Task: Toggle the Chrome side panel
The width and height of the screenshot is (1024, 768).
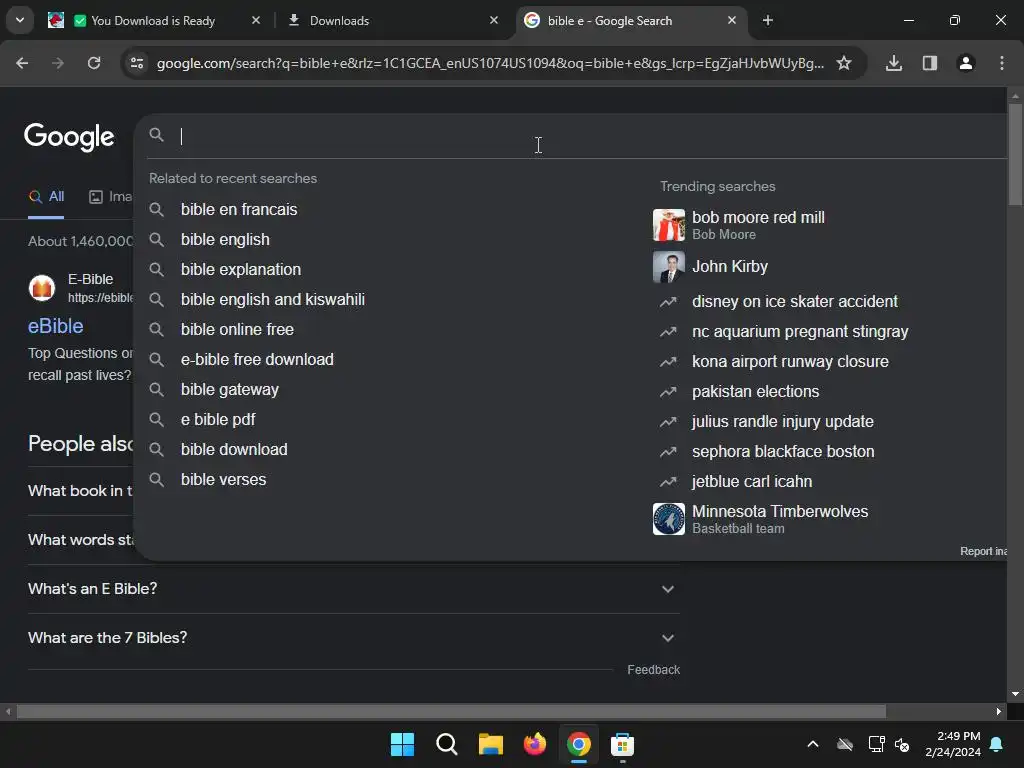Action: pos(930,63)
